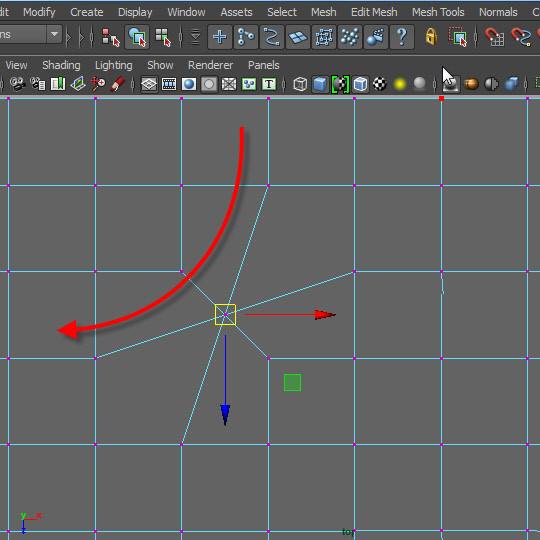Open the Mesh Tools menu
Screen dimensions: 540x540
coord(438,12)
